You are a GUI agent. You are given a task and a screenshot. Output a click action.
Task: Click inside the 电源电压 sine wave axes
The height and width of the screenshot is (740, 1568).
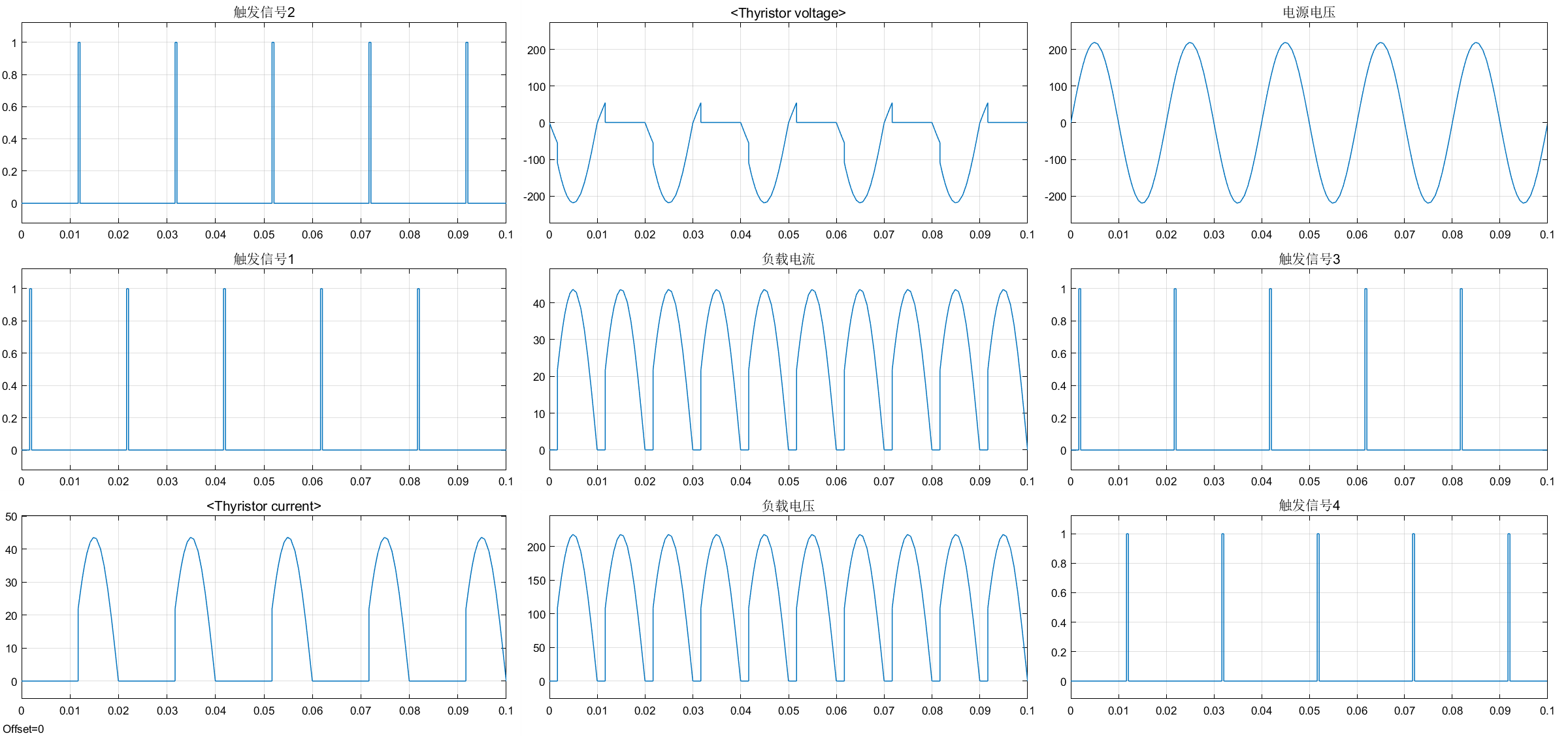(1309, 123)
